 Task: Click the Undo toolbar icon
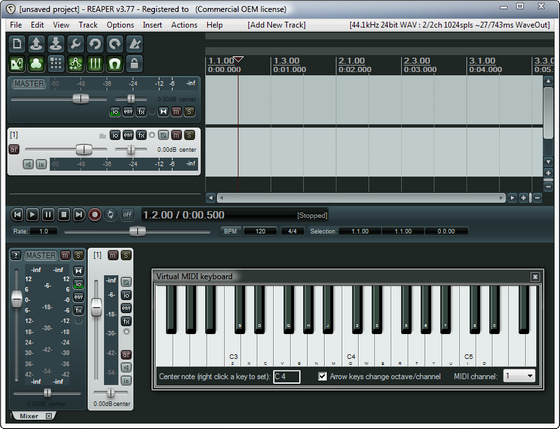95,44
